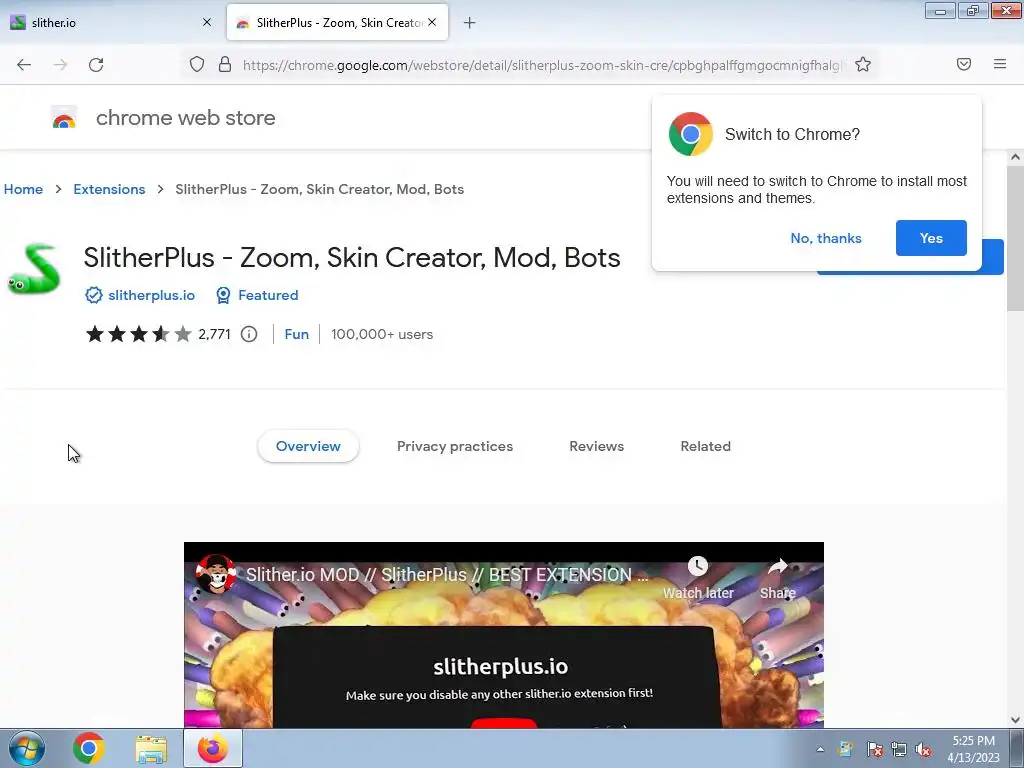Click the browser forward arrow
Image resolution: width=1024 pixels, height=768 pixels.
[x=60, y=65]
